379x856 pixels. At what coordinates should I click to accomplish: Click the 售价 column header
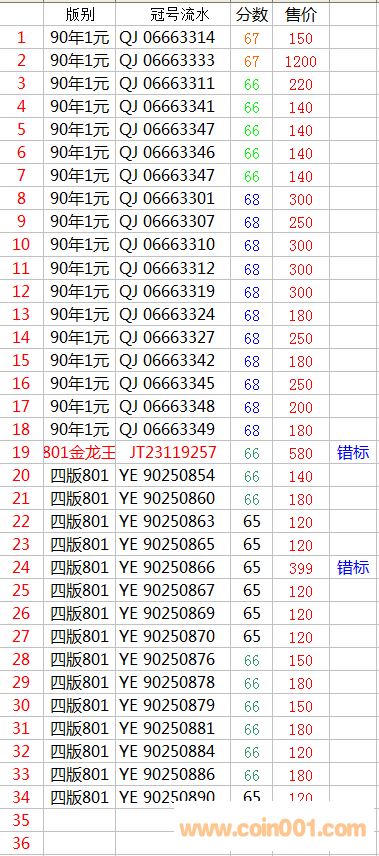pyautogui.click(x=301, y=15)
